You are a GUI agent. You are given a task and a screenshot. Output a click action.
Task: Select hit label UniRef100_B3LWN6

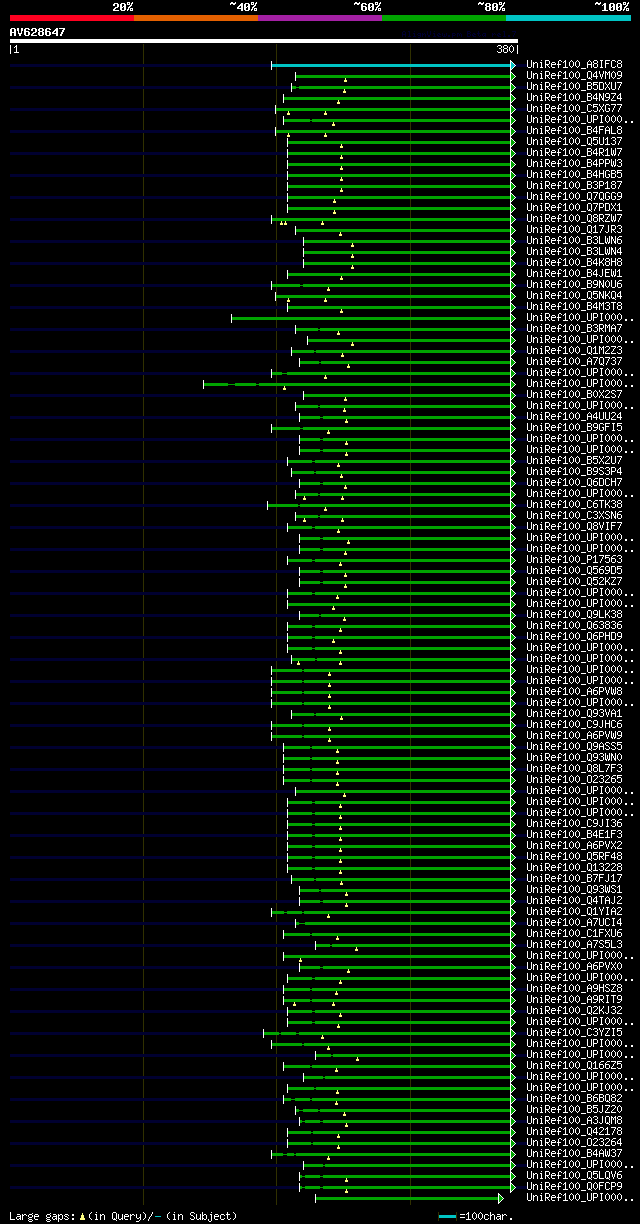coord(574,241)
